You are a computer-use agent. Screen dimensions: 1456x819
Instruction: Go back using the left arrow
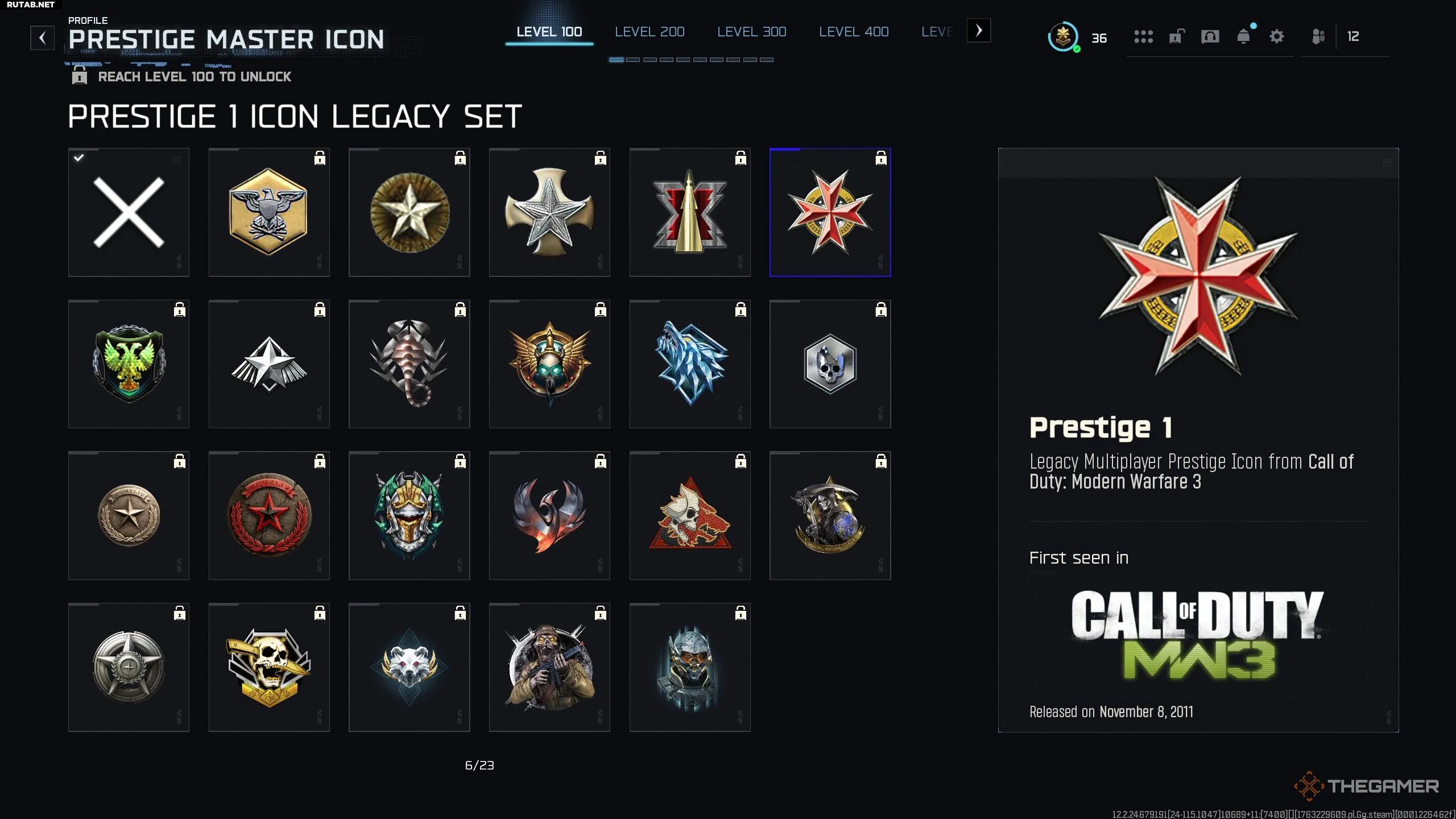[x=42, y=38]
